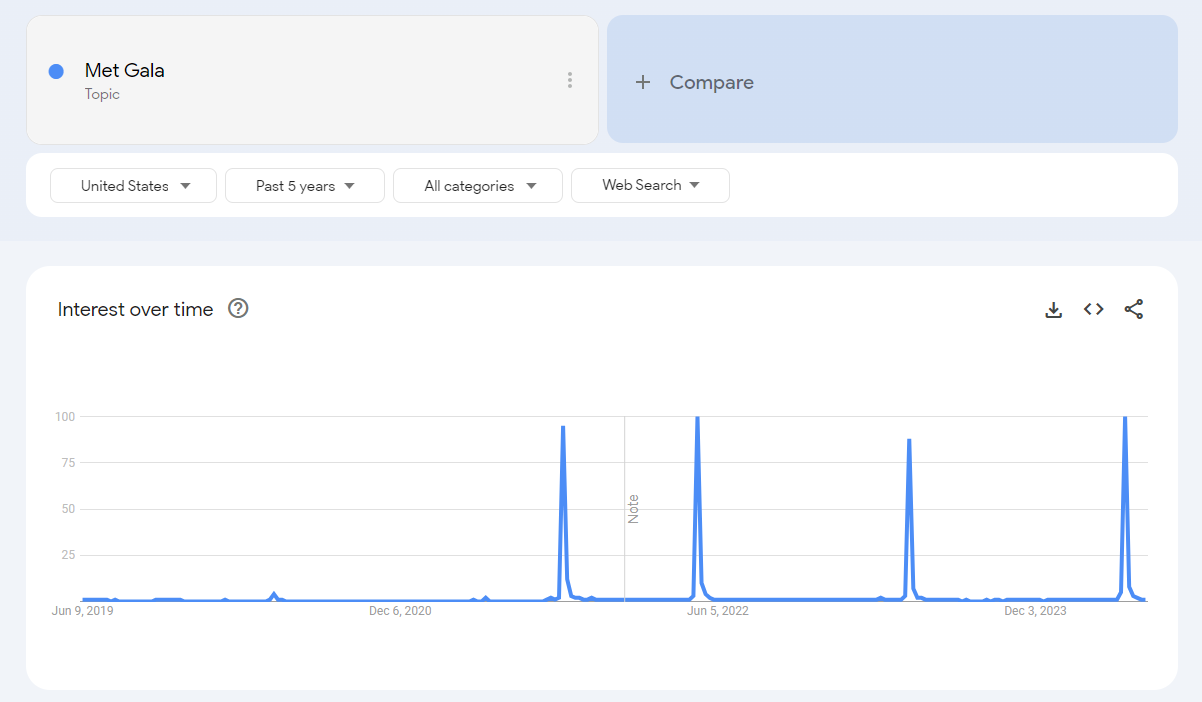Add a comparison term with Compare
Image resolution: width=1202 pixels, height=702 pixels.
coord(892,79)
